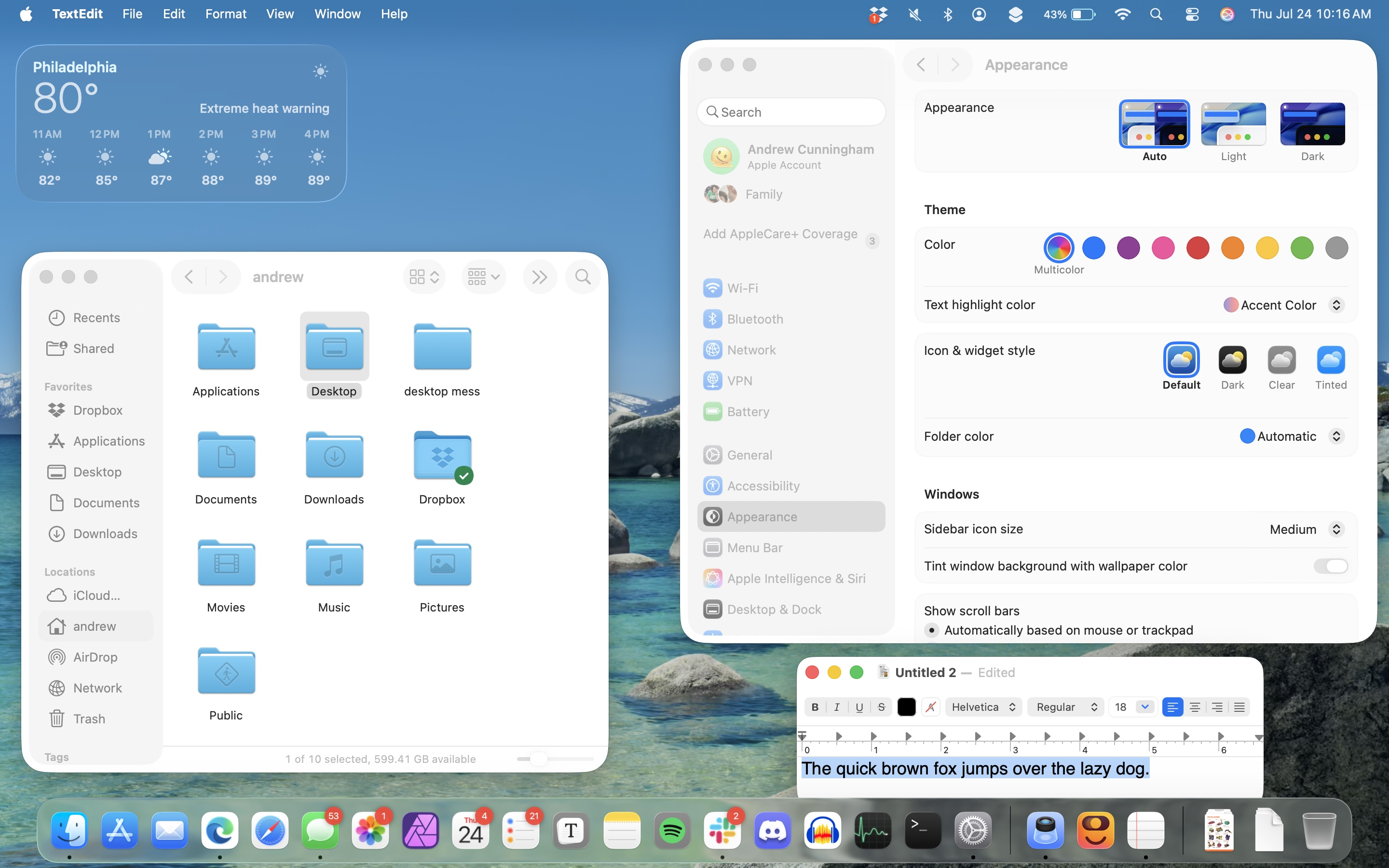
Task: Center-align text in TextEdit
Action: point(1195,707)
